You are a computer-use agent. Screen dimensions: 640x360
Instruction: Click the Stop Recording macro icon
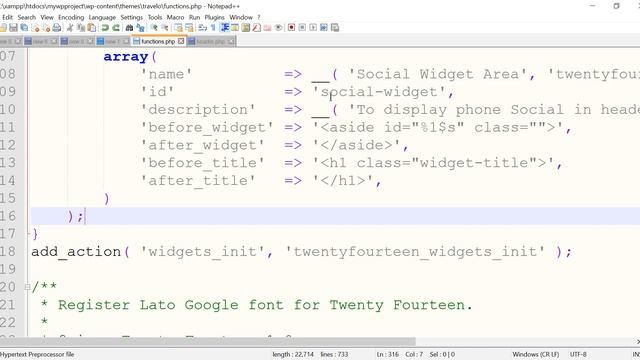tap(302, 28)
